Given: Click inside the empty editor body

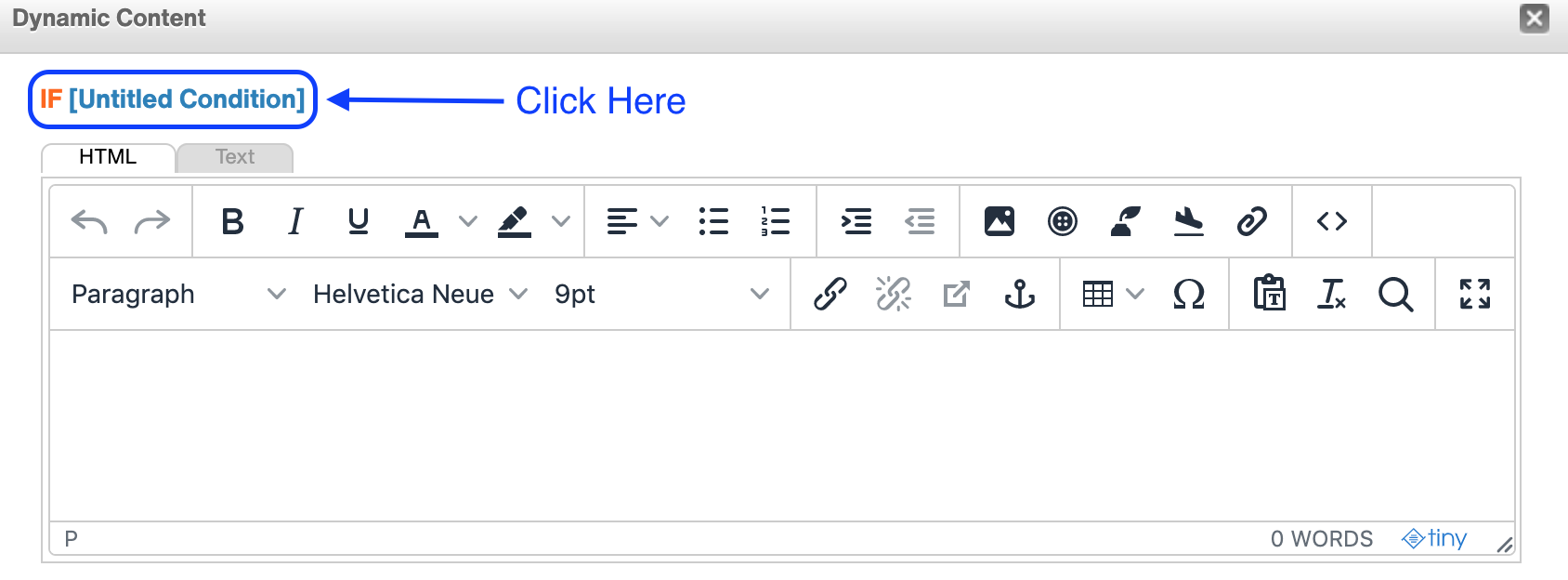Looking at the screenshot, I should coord(782,426).
